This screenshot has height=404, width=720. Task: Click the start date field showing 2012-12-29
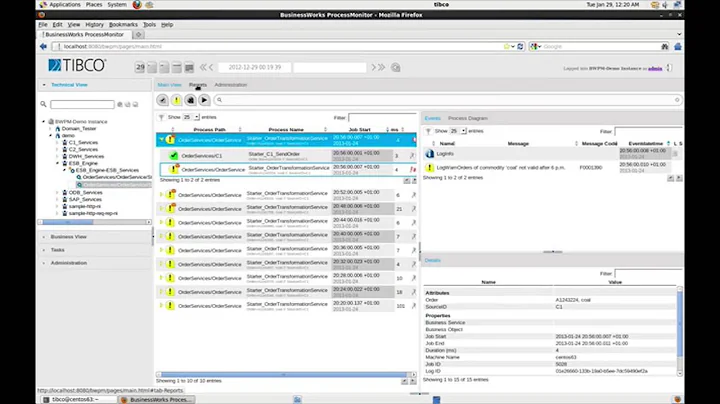pos(254,67)
